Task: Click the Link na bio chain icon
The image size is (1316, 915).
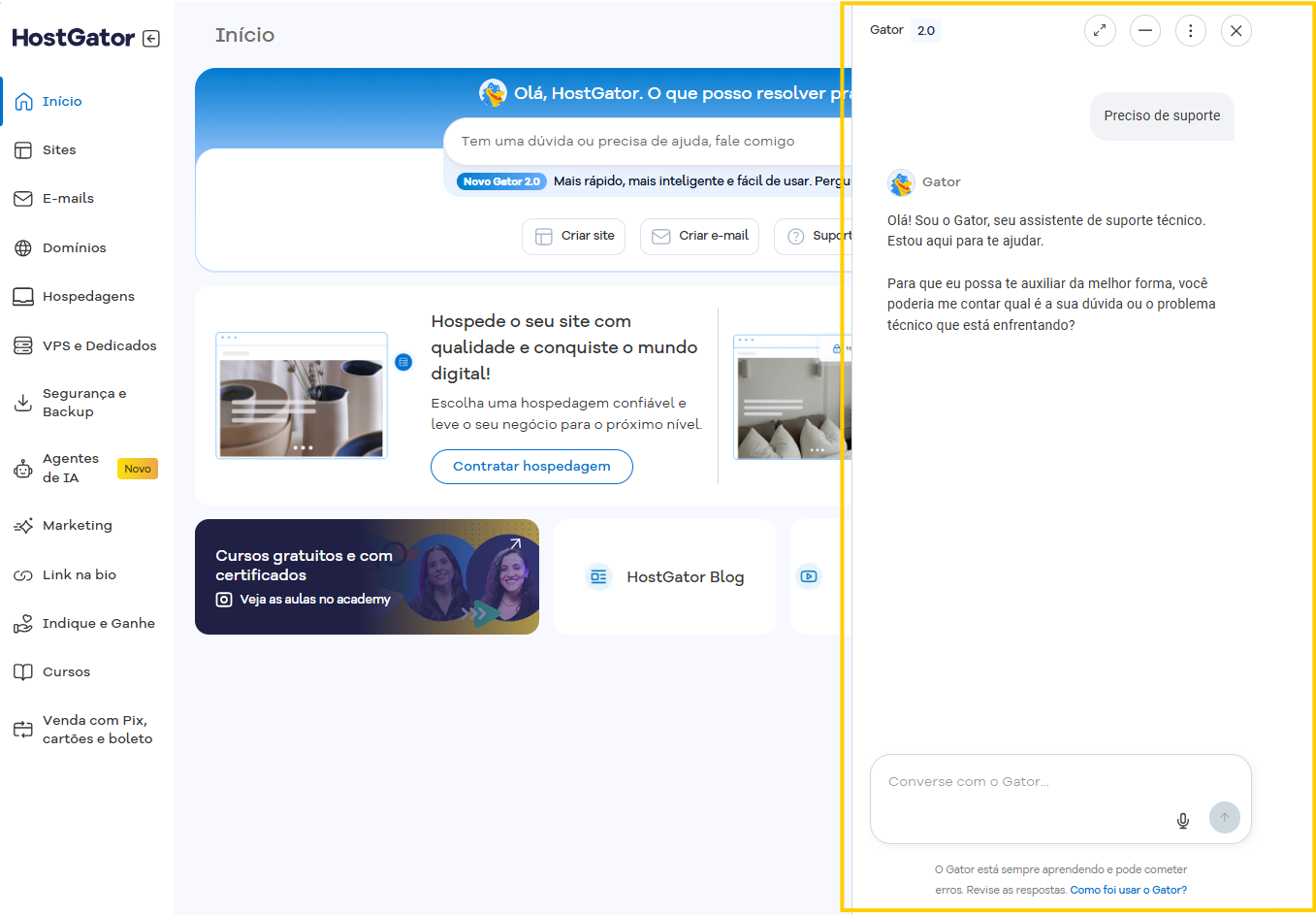Action: coord(23,575)
